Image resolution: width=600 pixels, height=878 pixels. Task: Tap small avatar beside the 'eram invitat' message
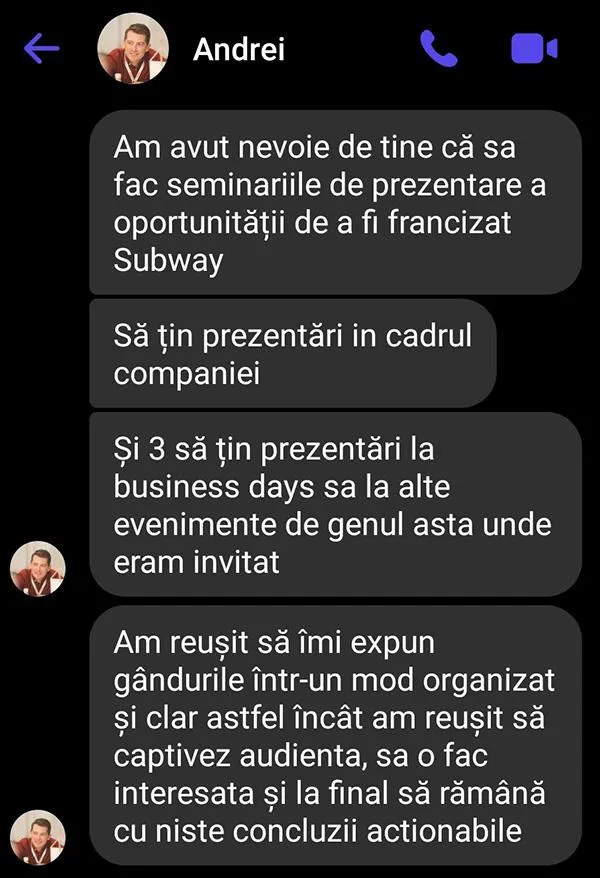(38, 568)
